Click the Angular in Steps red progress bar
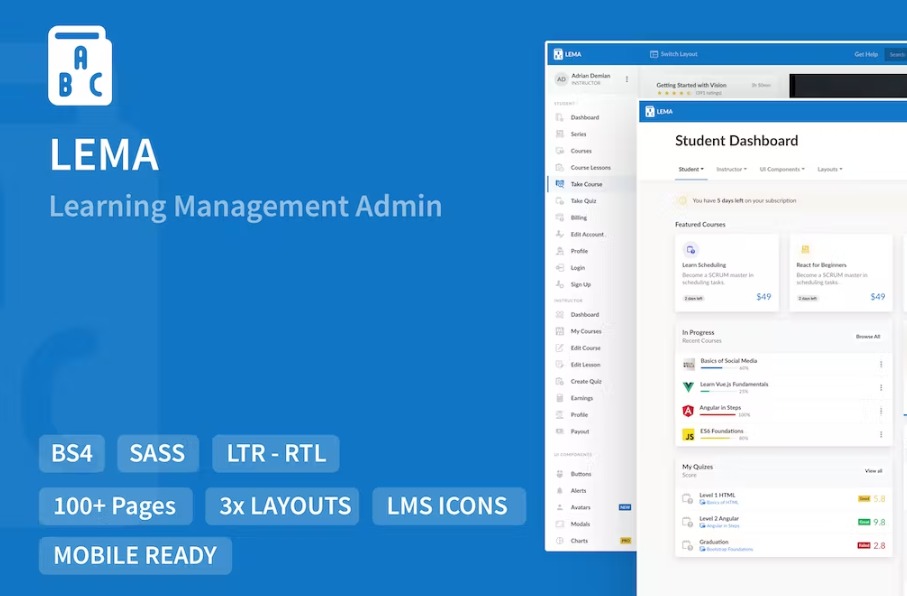 coord(718,414)
